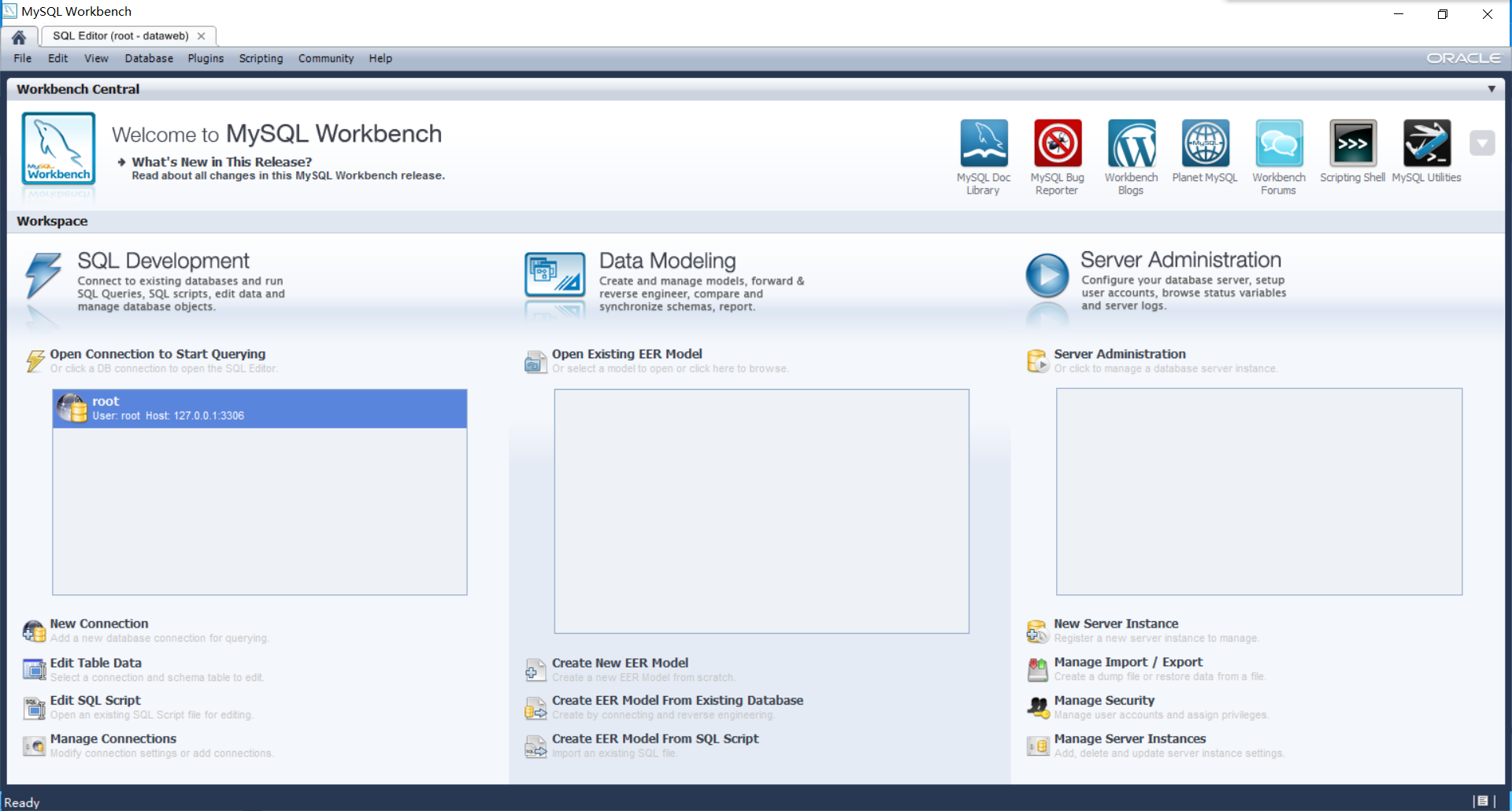Screen dimensions: 1512x811
Task: Open the Scripting menu
Action: [261, 58]
